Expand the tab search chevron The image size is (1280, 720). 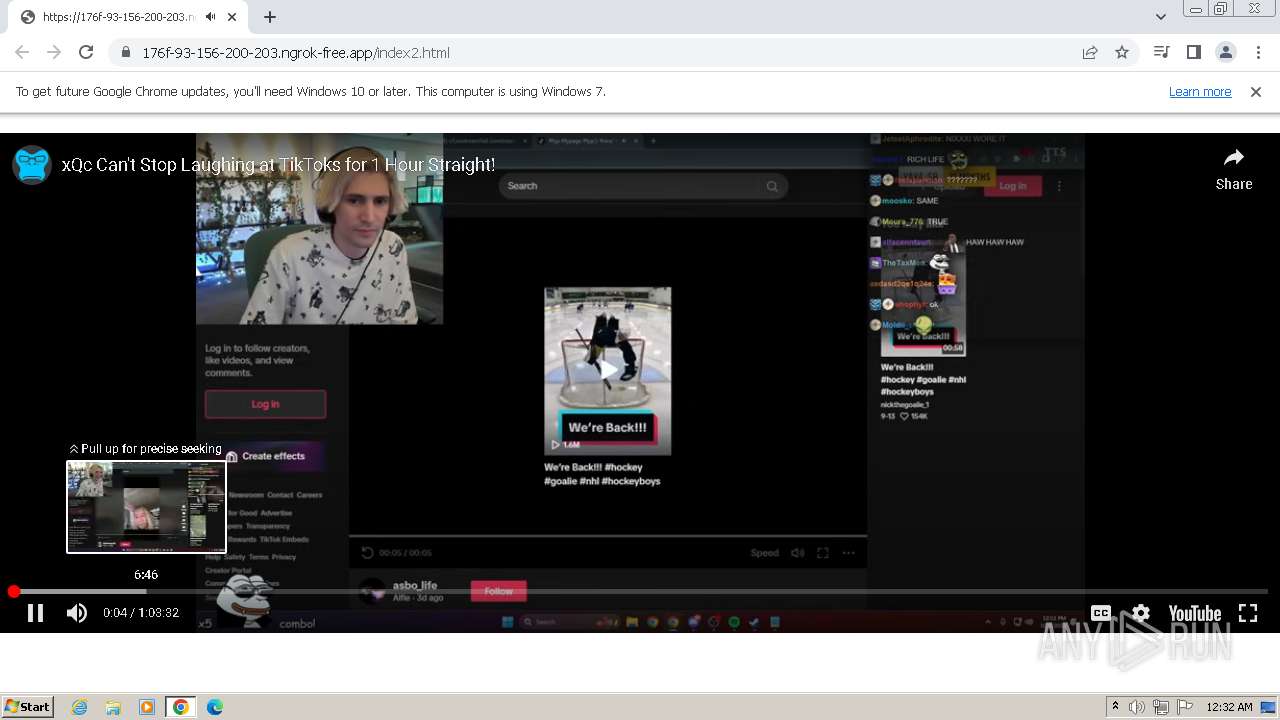click(x=1160, y=17)
